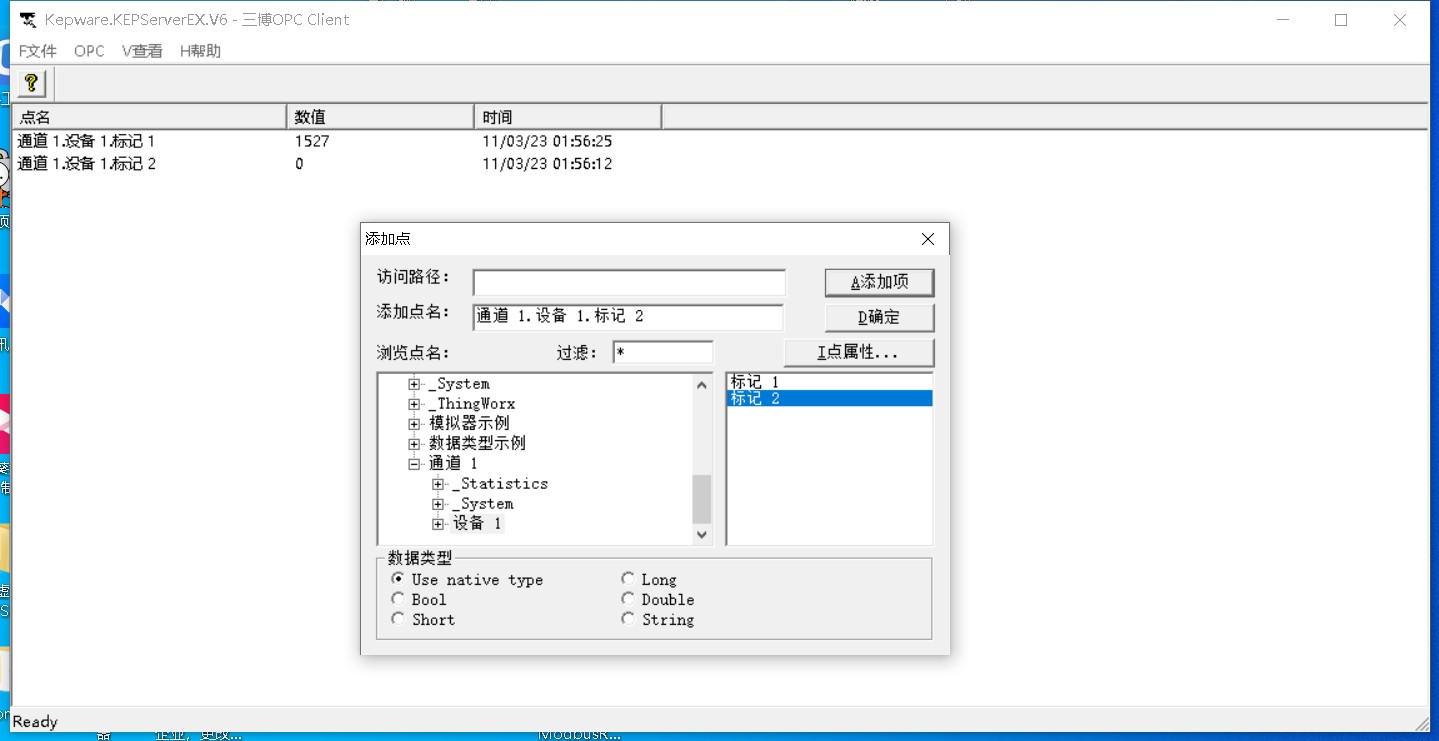
Task: Click the value 1527 cell
Action: tap(312, 142)
